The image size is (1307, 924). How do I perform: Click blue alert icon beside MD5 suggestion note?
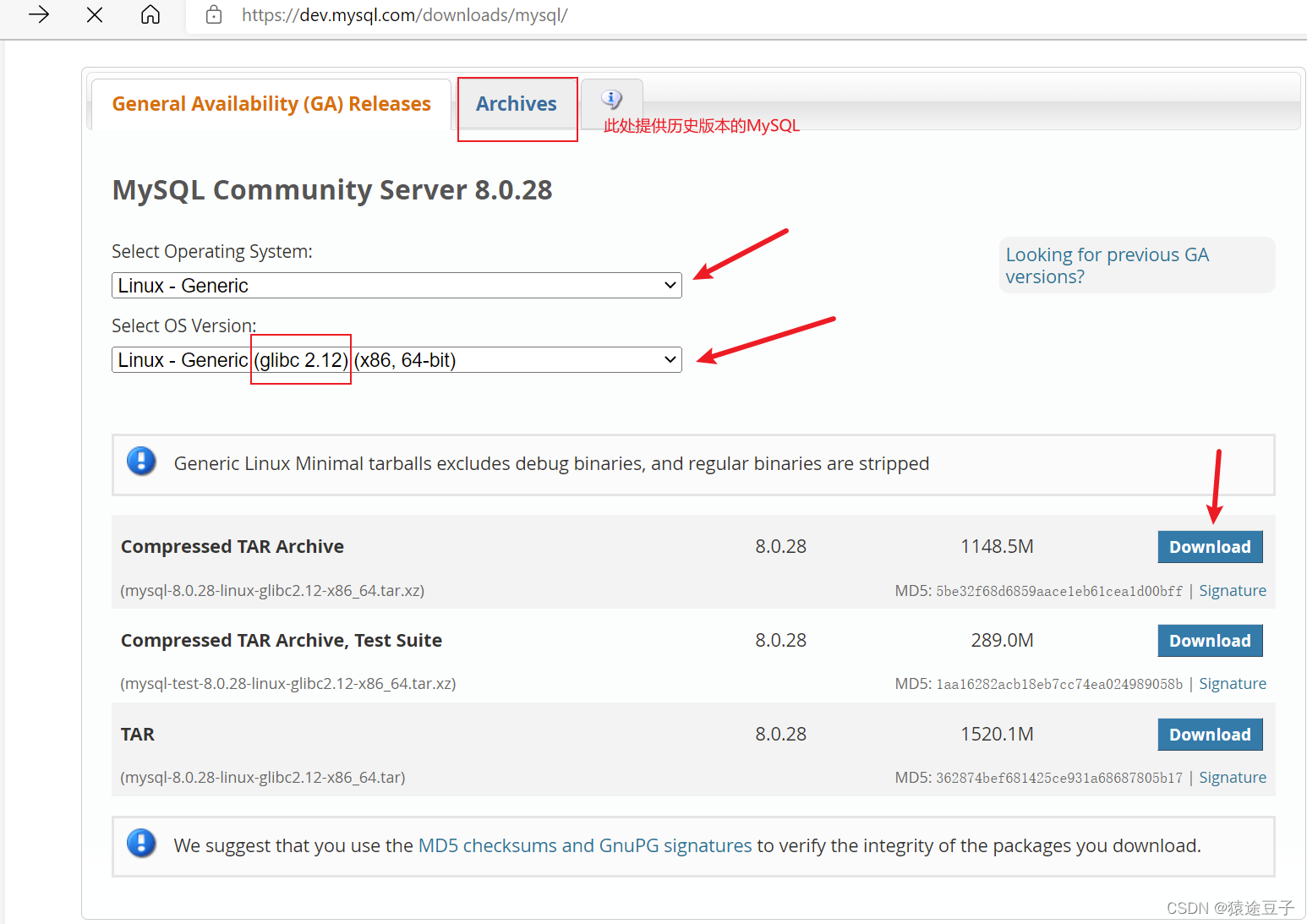click(141, 844)
